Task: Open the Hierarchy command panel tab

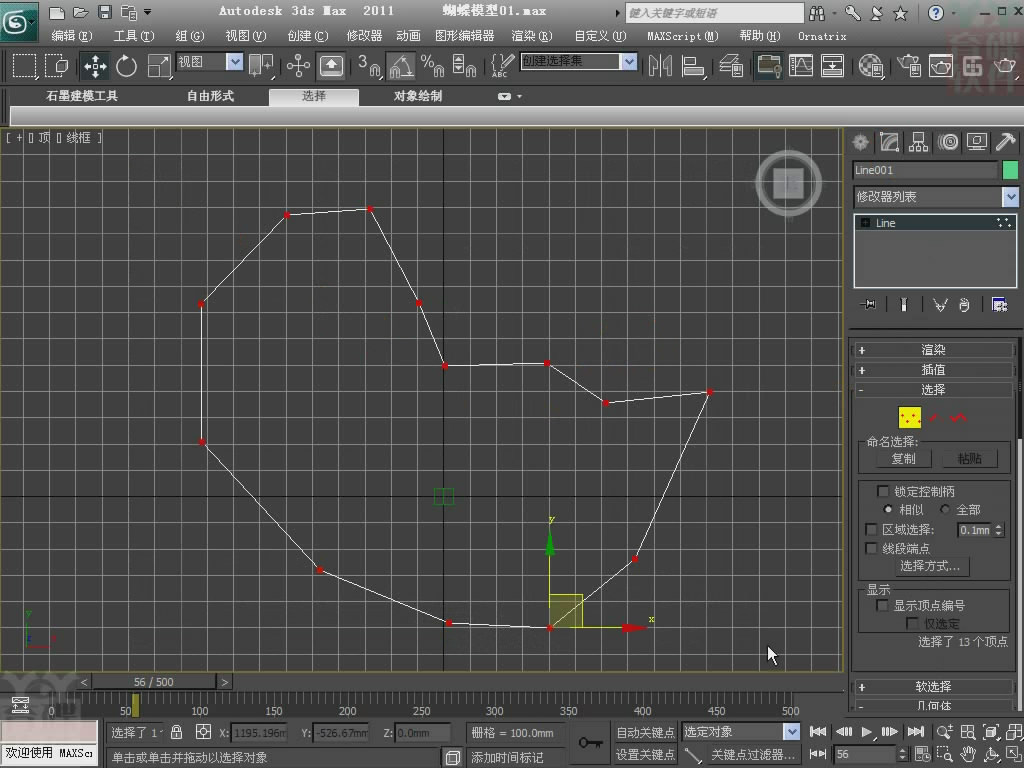Action: click(918, 142)
